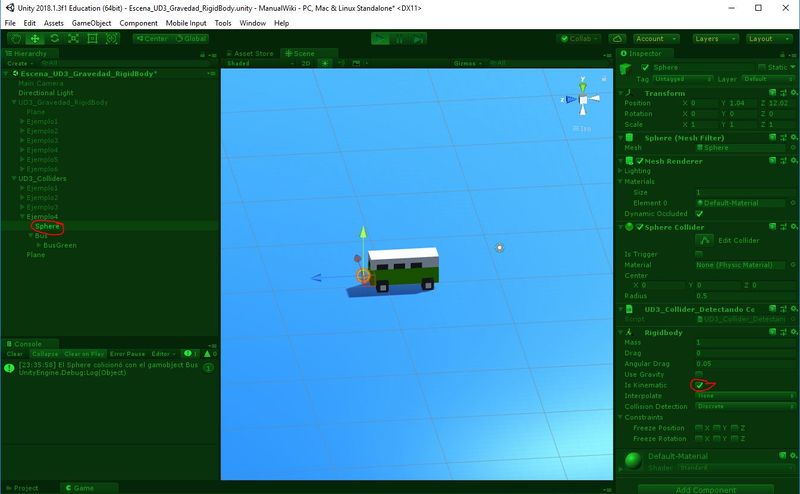Check Freeze Rotation Z

[x=734, y=438]
